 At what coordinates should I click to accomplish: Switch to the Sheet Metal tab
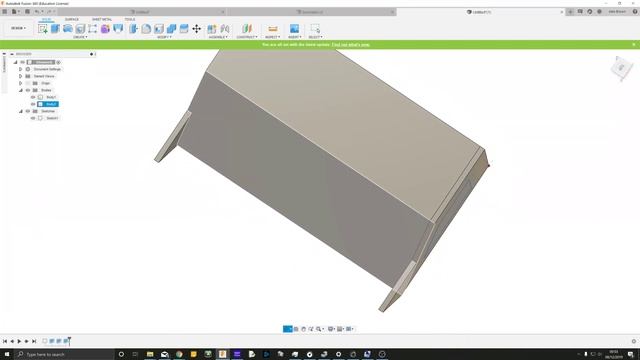tap(102, 19)
